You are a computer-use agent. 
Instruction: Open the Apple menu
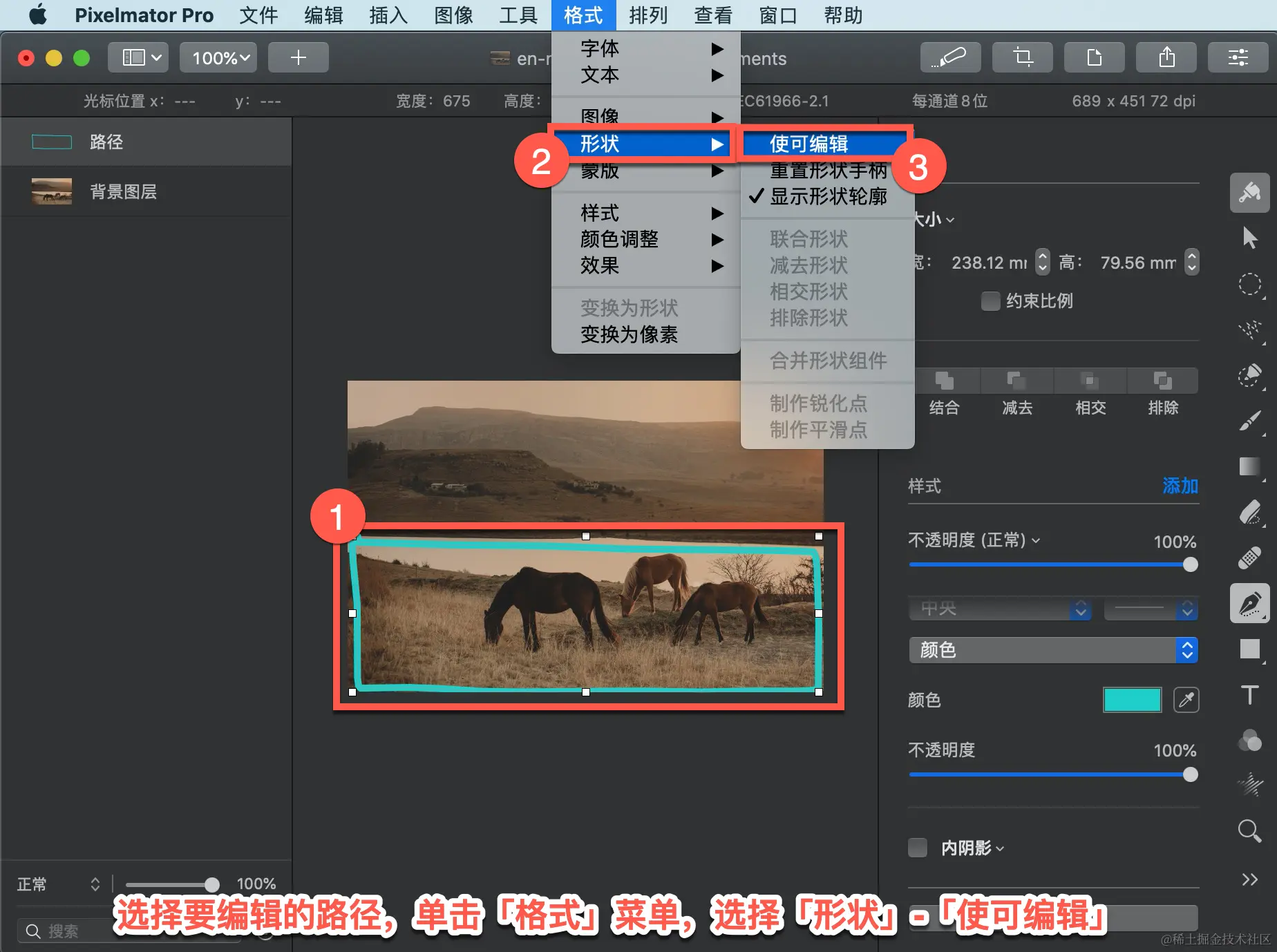coord(38,15)
